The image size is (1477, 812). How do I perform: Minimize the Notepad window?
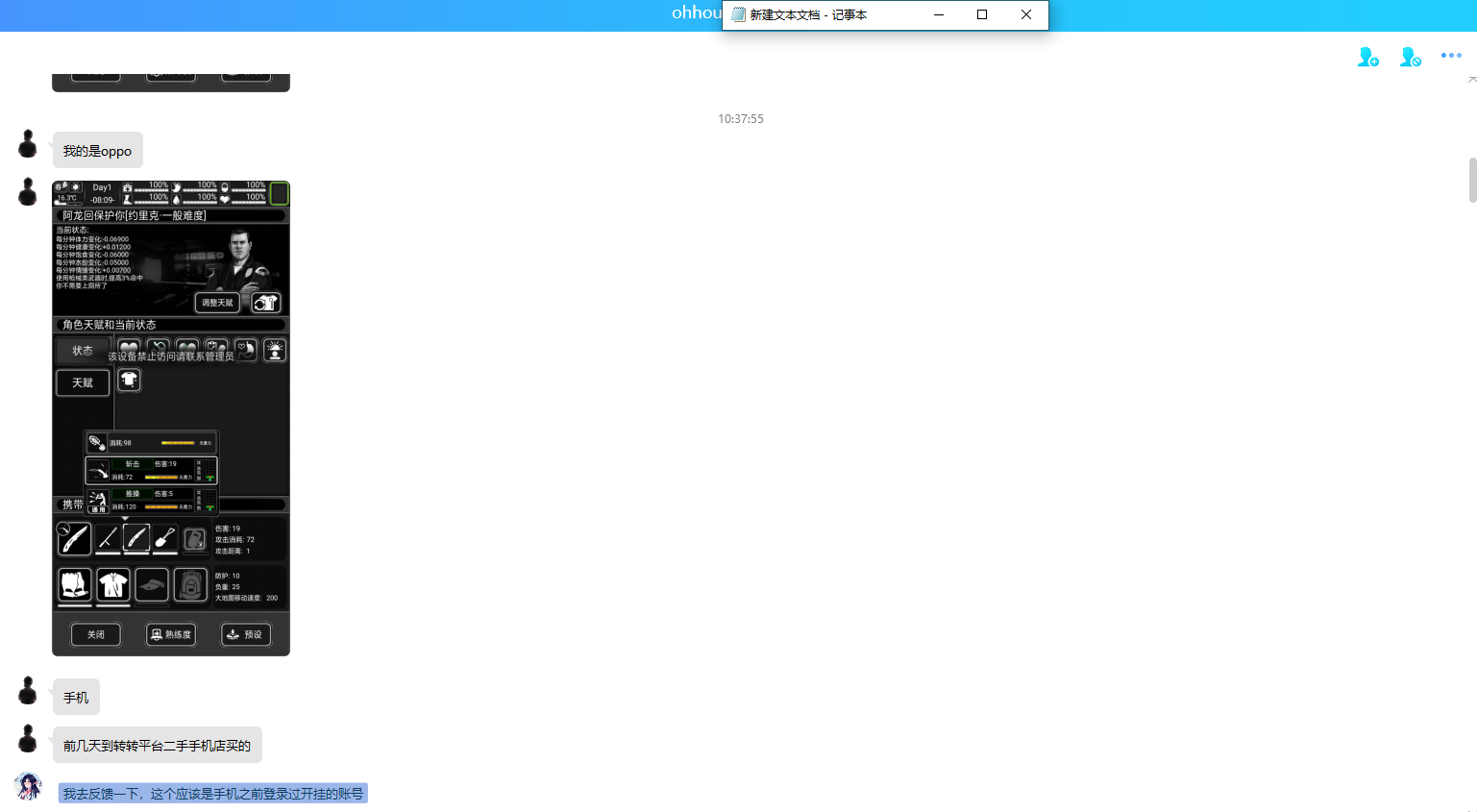click(938, 14)
